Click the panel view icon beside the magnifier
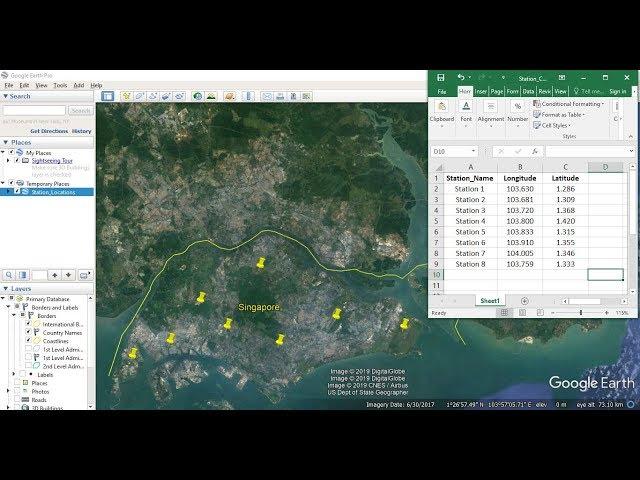 point(23,275)
